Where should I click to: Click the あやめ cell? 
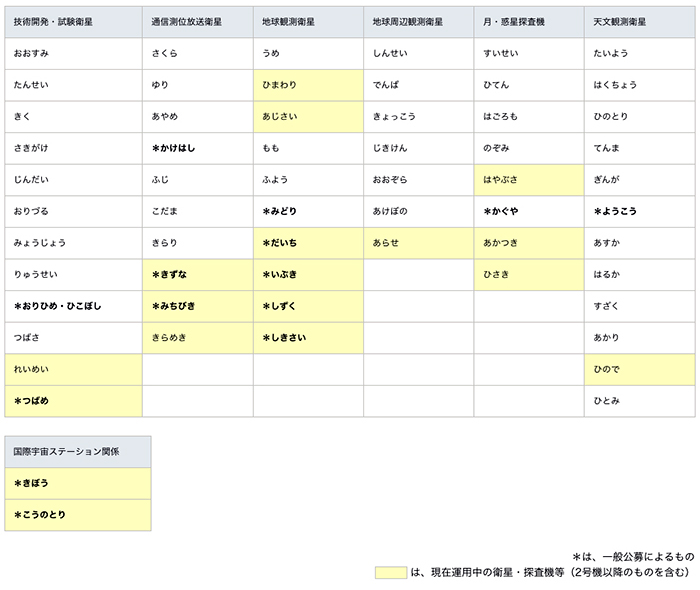(x=198, y=117)
